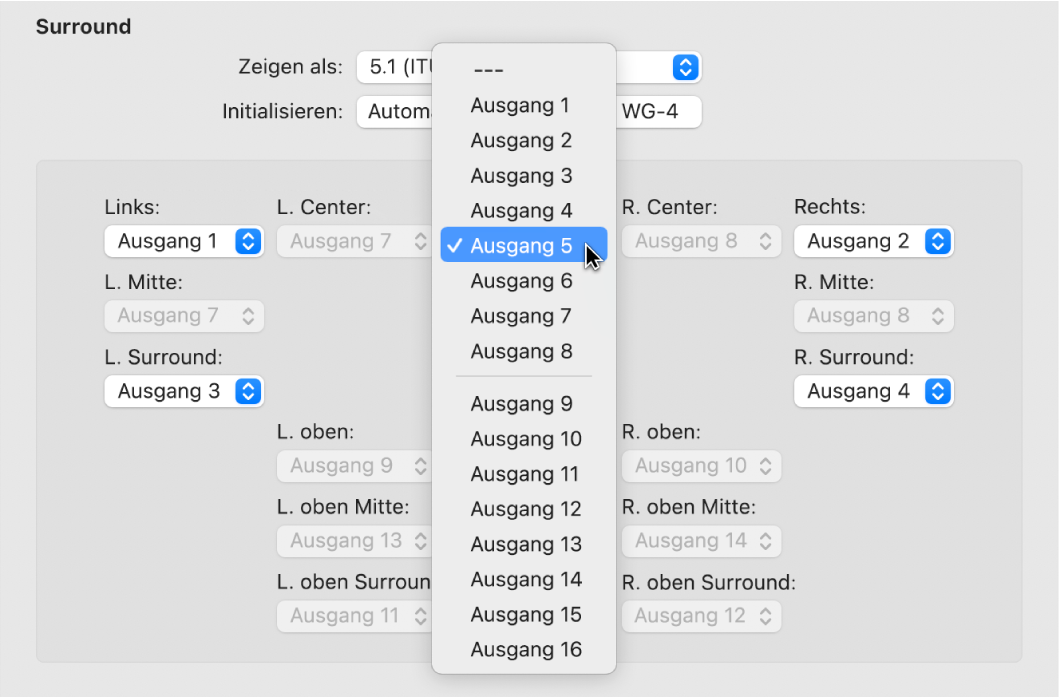The width and height of the screenshot is (1059, 697).
Task: Pick 'Ausgang 16' at the bottom of the menu
Action: pos(526,649)
